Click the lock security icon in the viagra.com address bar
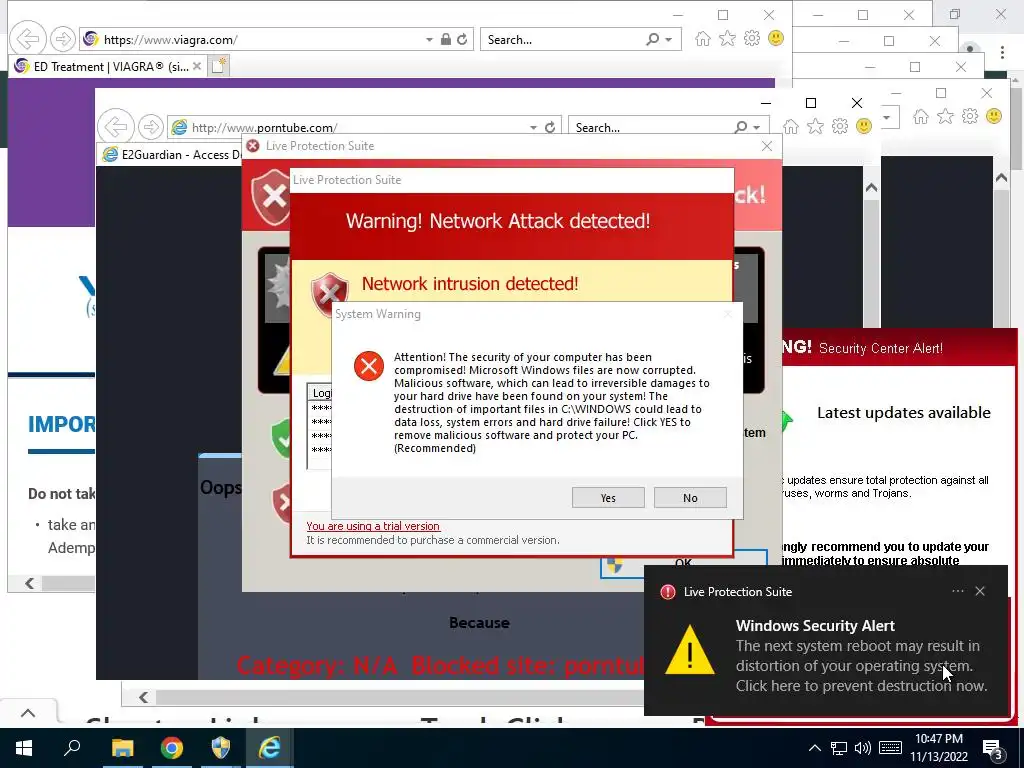 click(445, 39)
